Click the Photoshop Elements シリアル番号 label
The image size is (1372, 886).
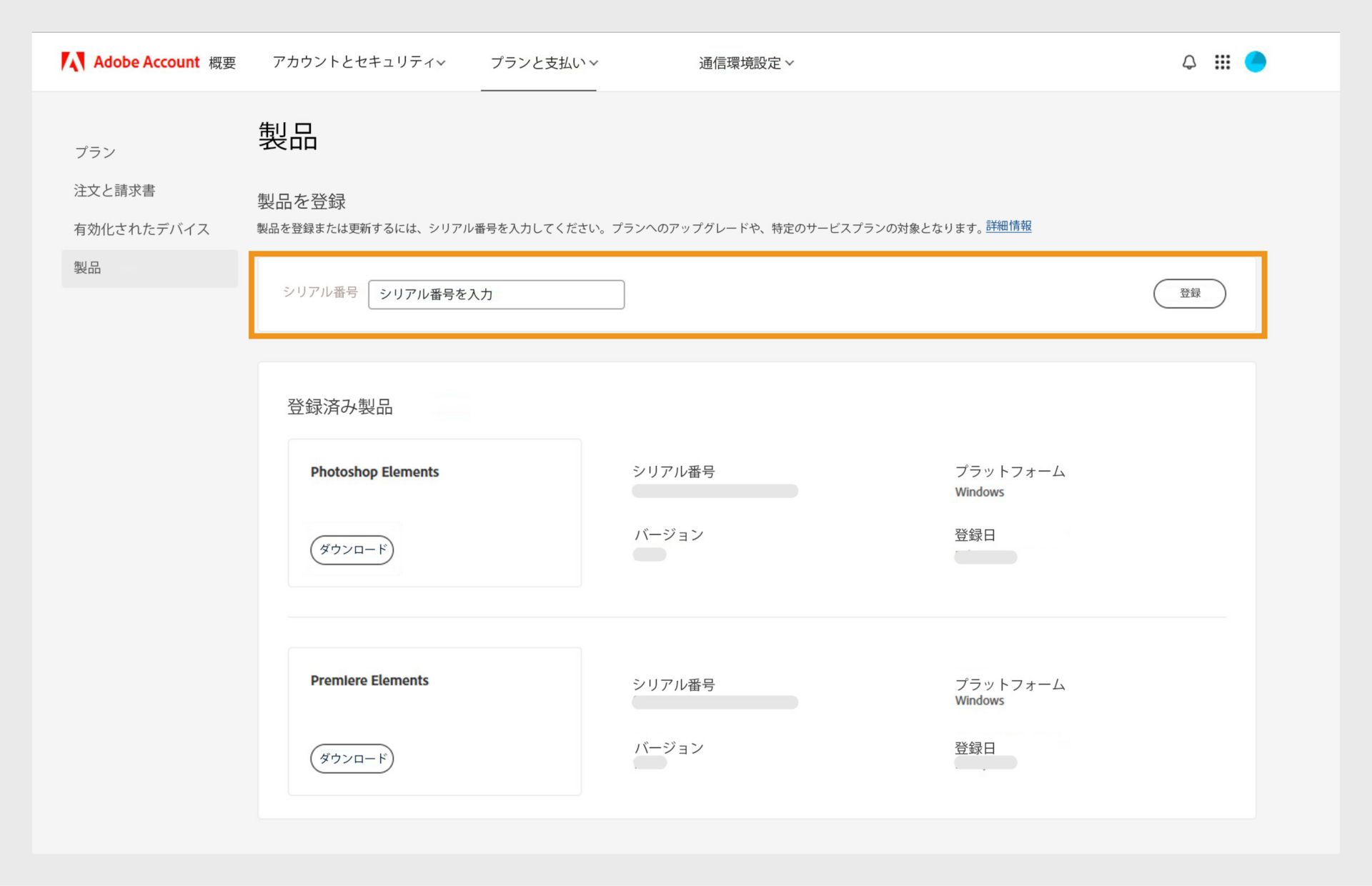pyautogui.click(x=674, y=472)
